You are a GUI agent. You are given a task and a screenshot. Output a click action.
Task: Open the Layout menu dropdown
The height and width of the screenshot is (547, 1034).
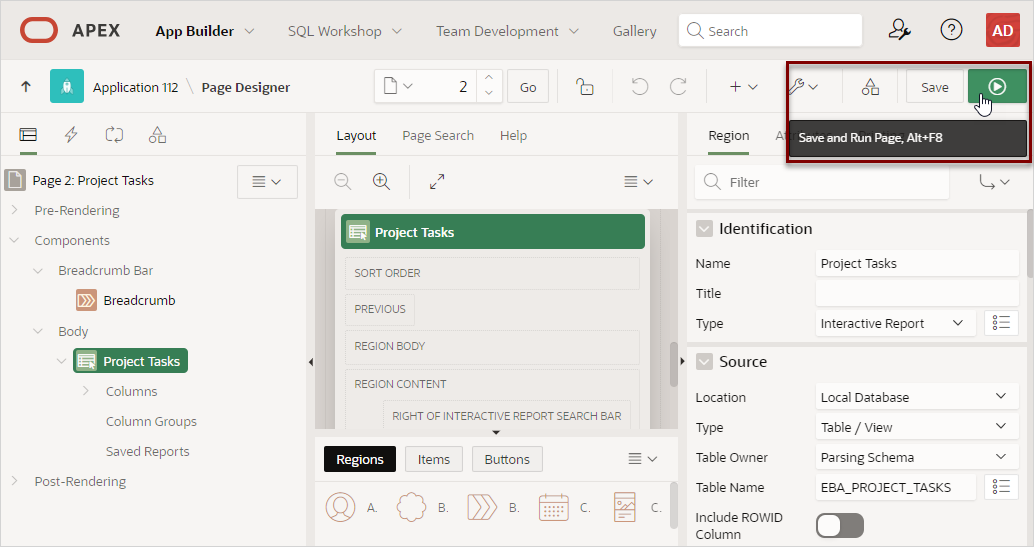point(638,181)
